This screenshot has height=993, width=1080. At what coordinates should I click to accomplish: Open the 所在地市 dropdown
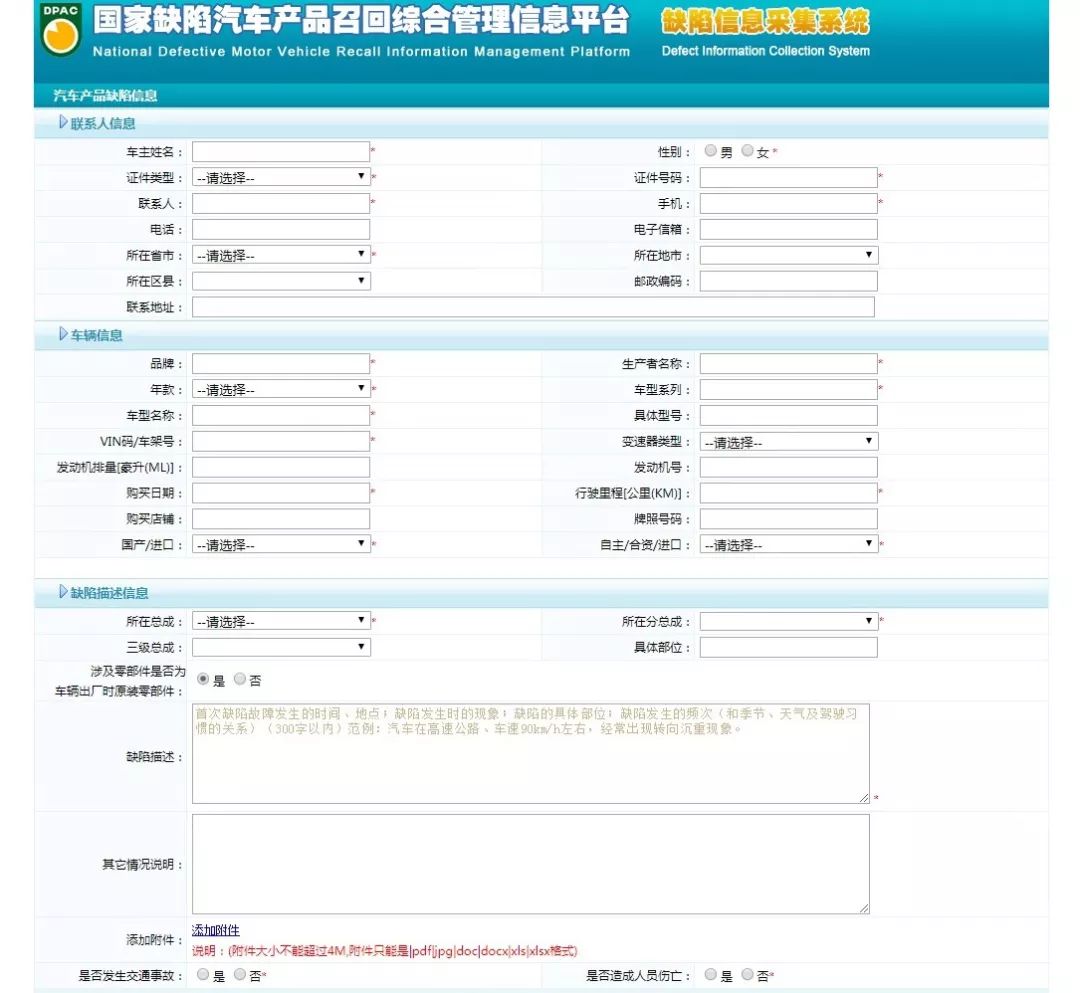[789, 255]
